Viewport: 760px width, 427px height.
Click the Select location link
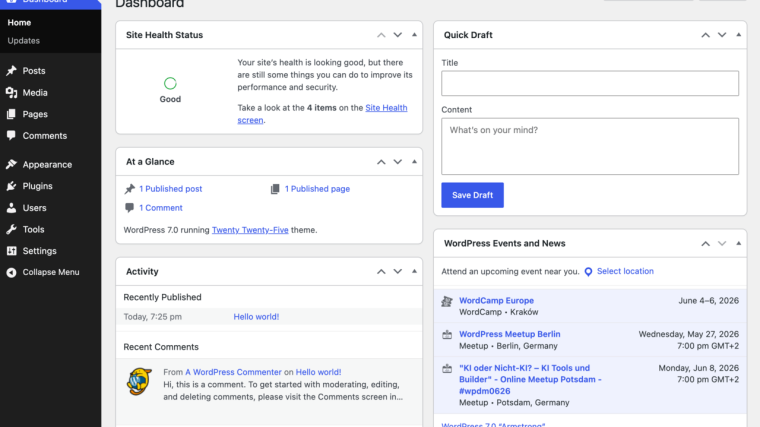pyautogui.click(x=625, y=271)
